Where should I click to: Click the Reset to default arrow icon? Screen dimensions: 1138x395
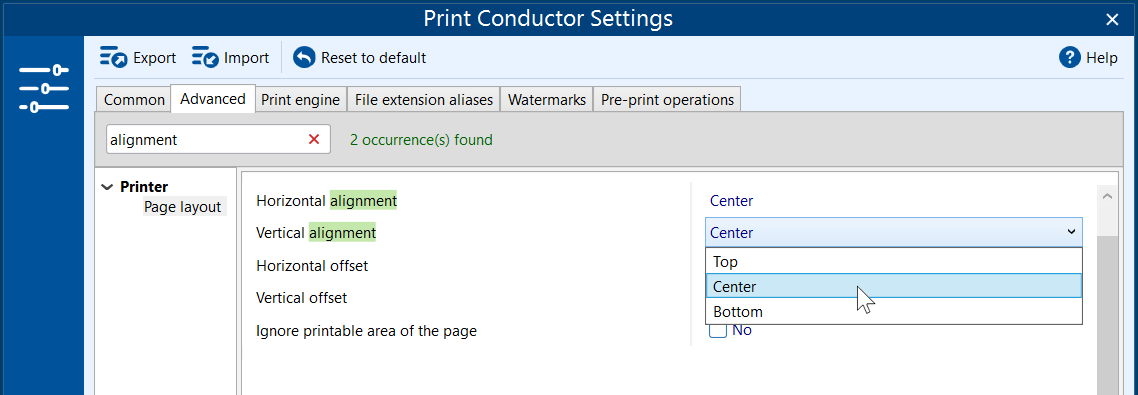coord(304,57)
